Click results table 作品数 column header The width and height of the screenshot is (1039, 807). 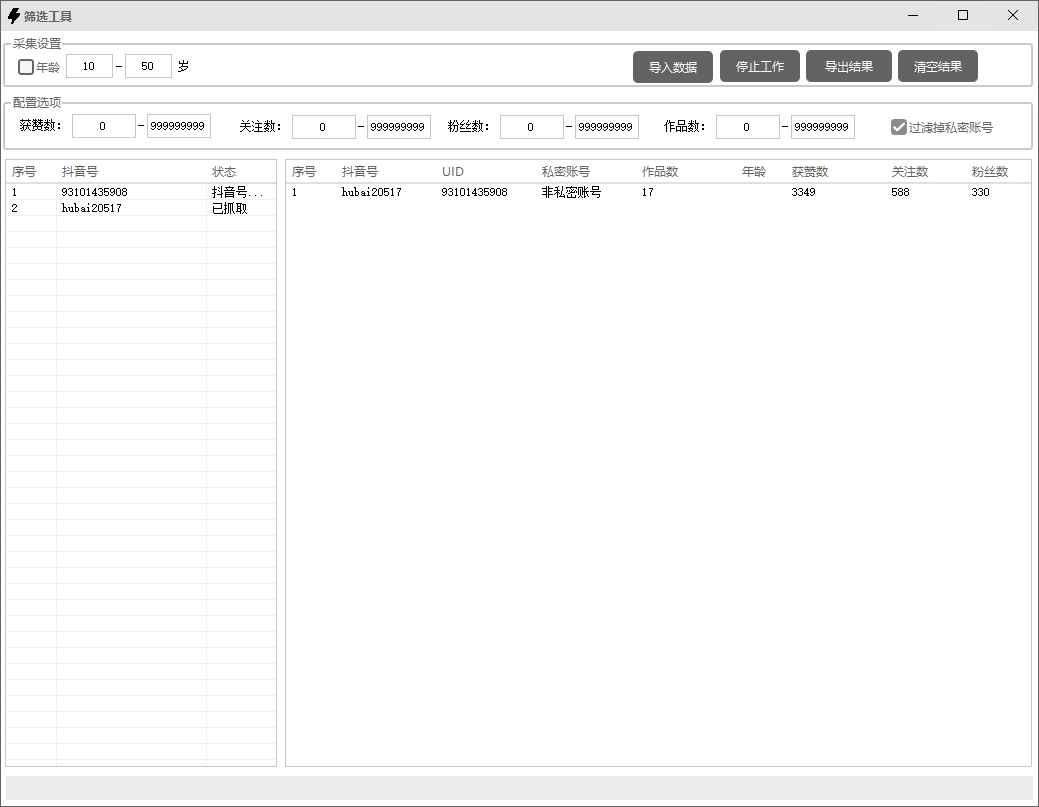point(686,172)
